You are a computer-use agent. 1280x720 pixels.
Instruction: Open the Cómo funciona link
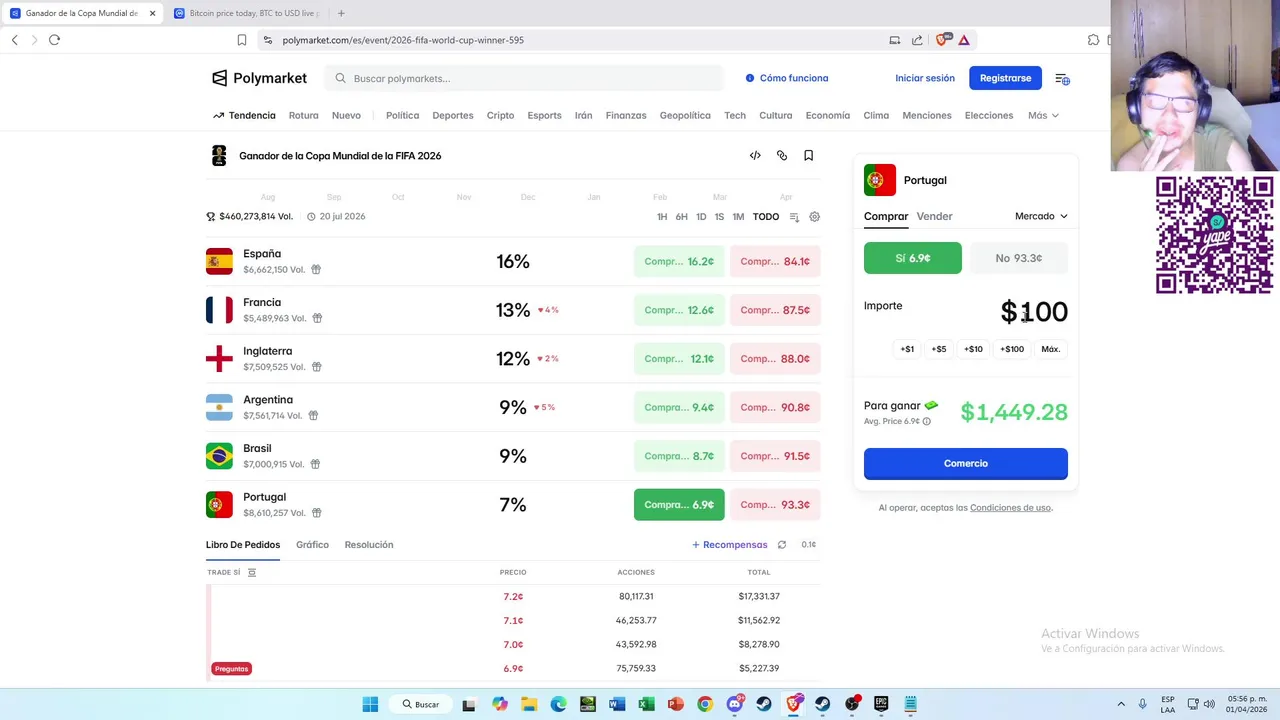787,78
